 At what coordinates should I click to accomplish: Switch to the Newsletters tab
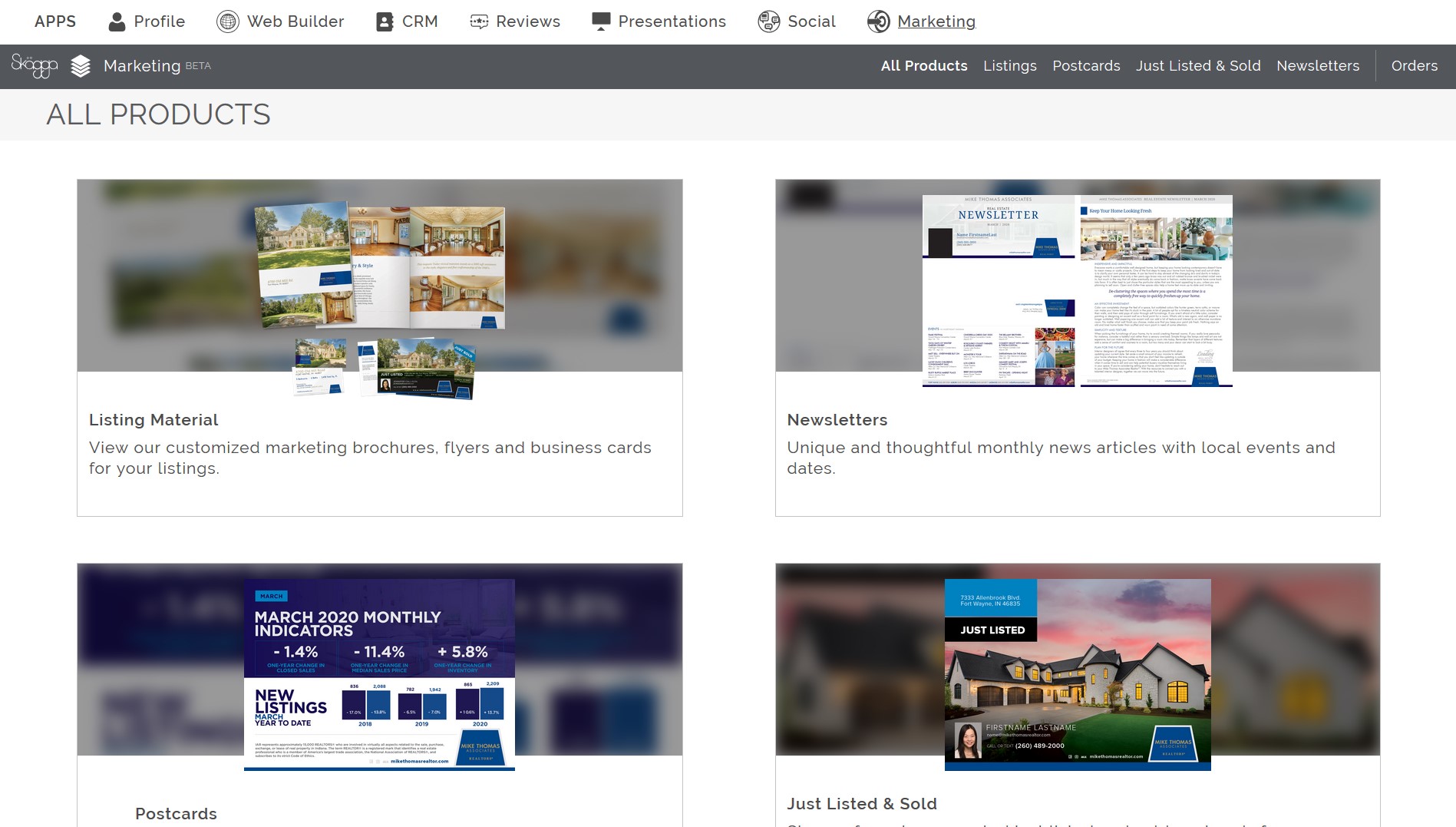(x=1318, y=66)
